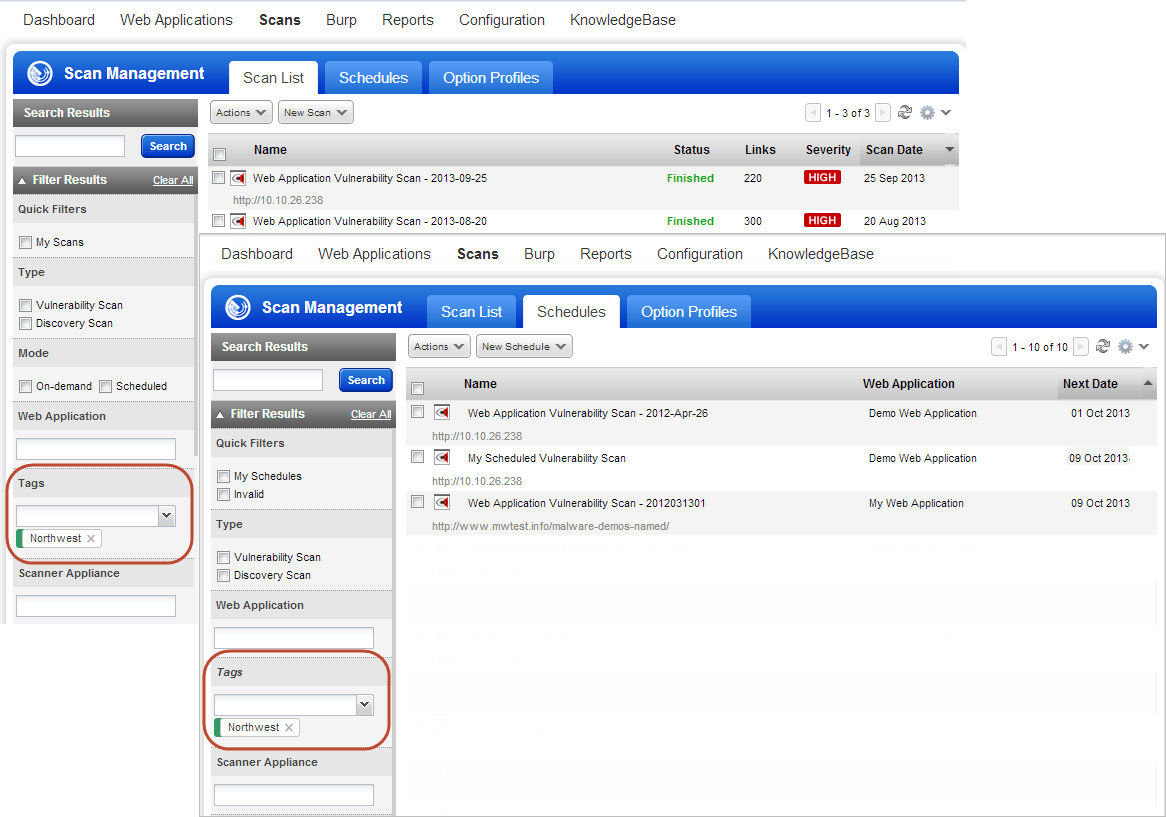1166x817 pixels.
Task: Click the Scan Management logo in the back window
Action: pos(39,73)
